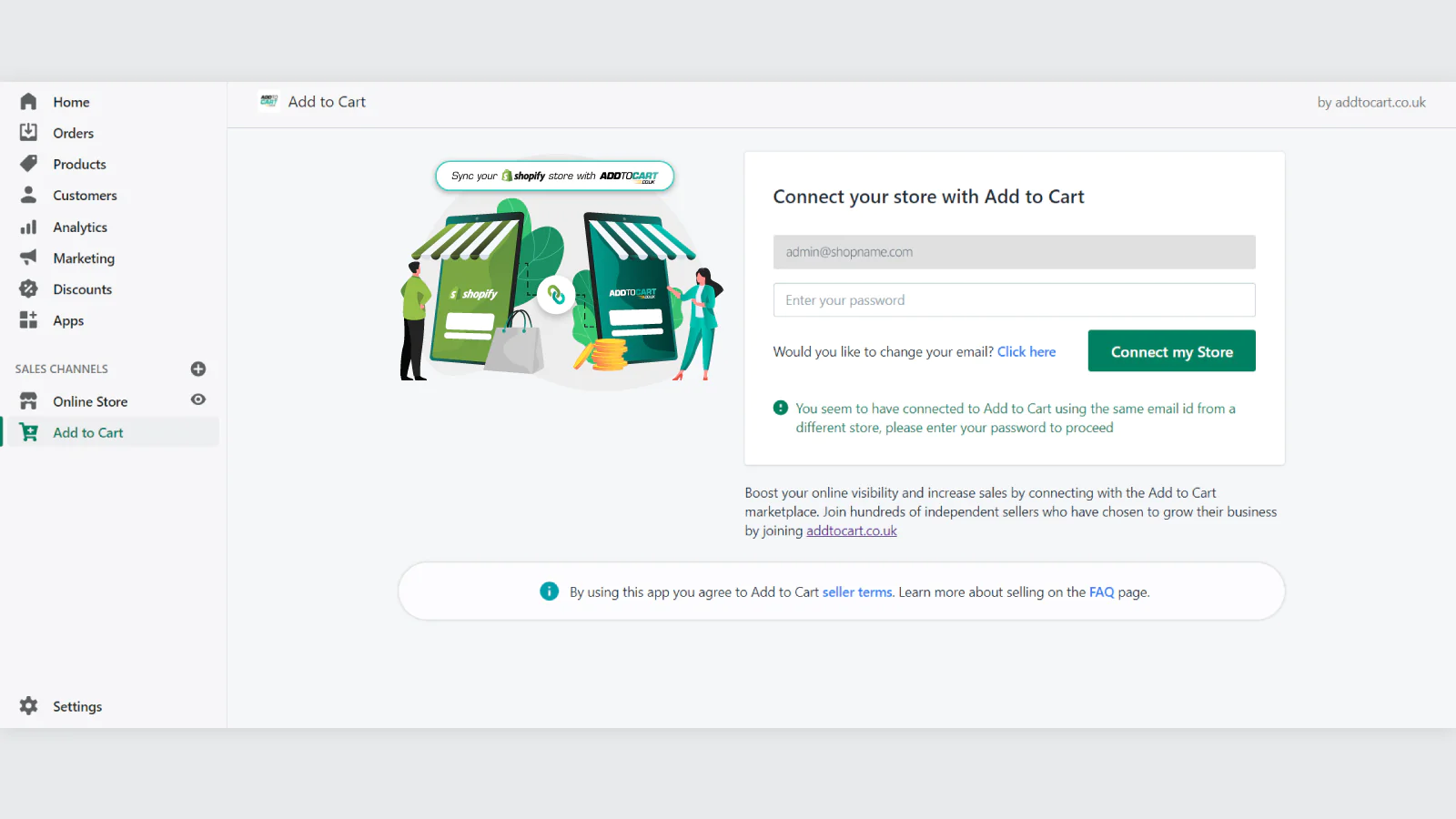The height and width of the screenshot is (819, 1456).
Task: Click here to change email link
Action: 1026,352
